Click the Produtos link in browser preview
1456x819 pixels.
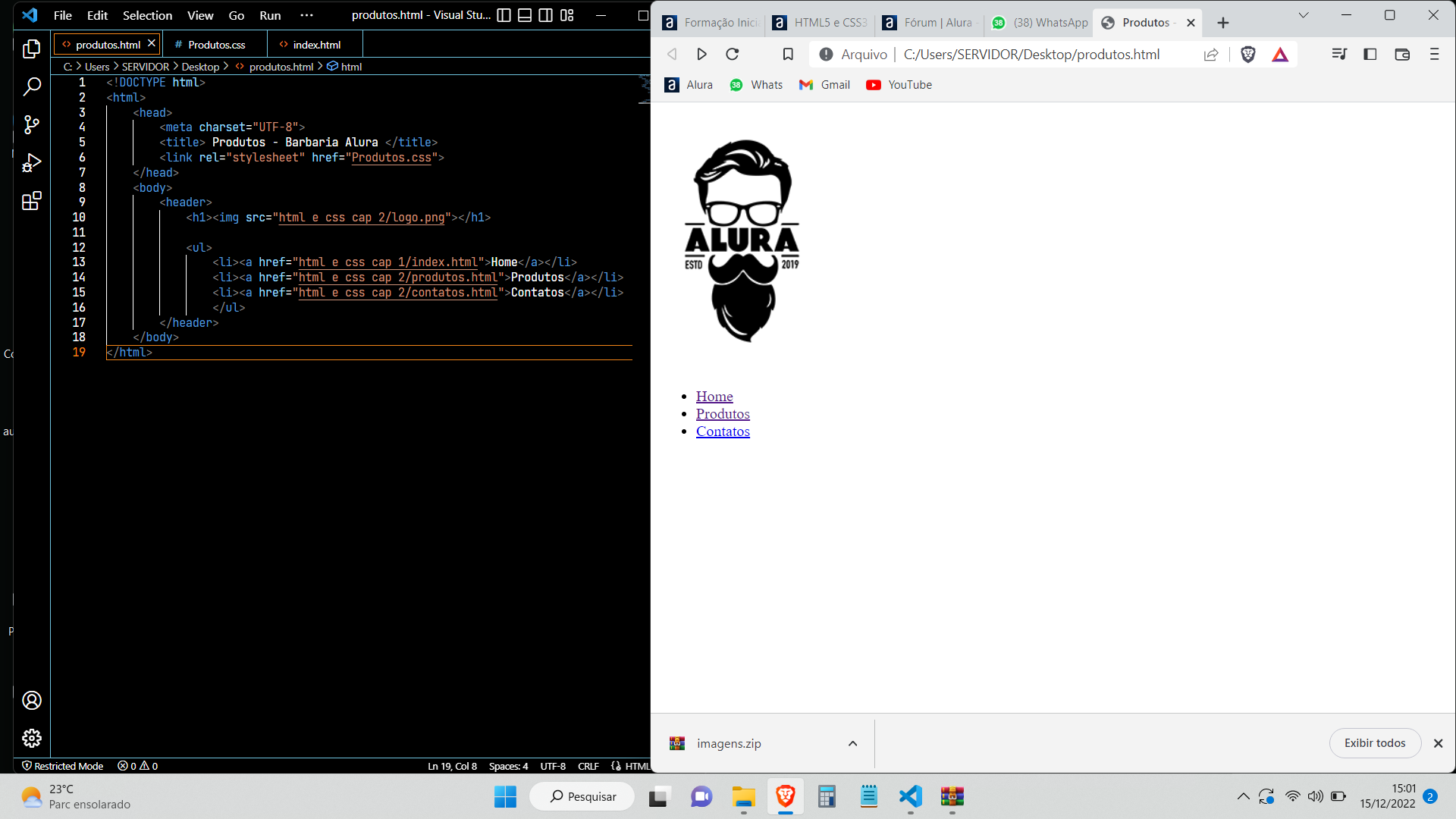pyautogui.click(x=723, y=413)
